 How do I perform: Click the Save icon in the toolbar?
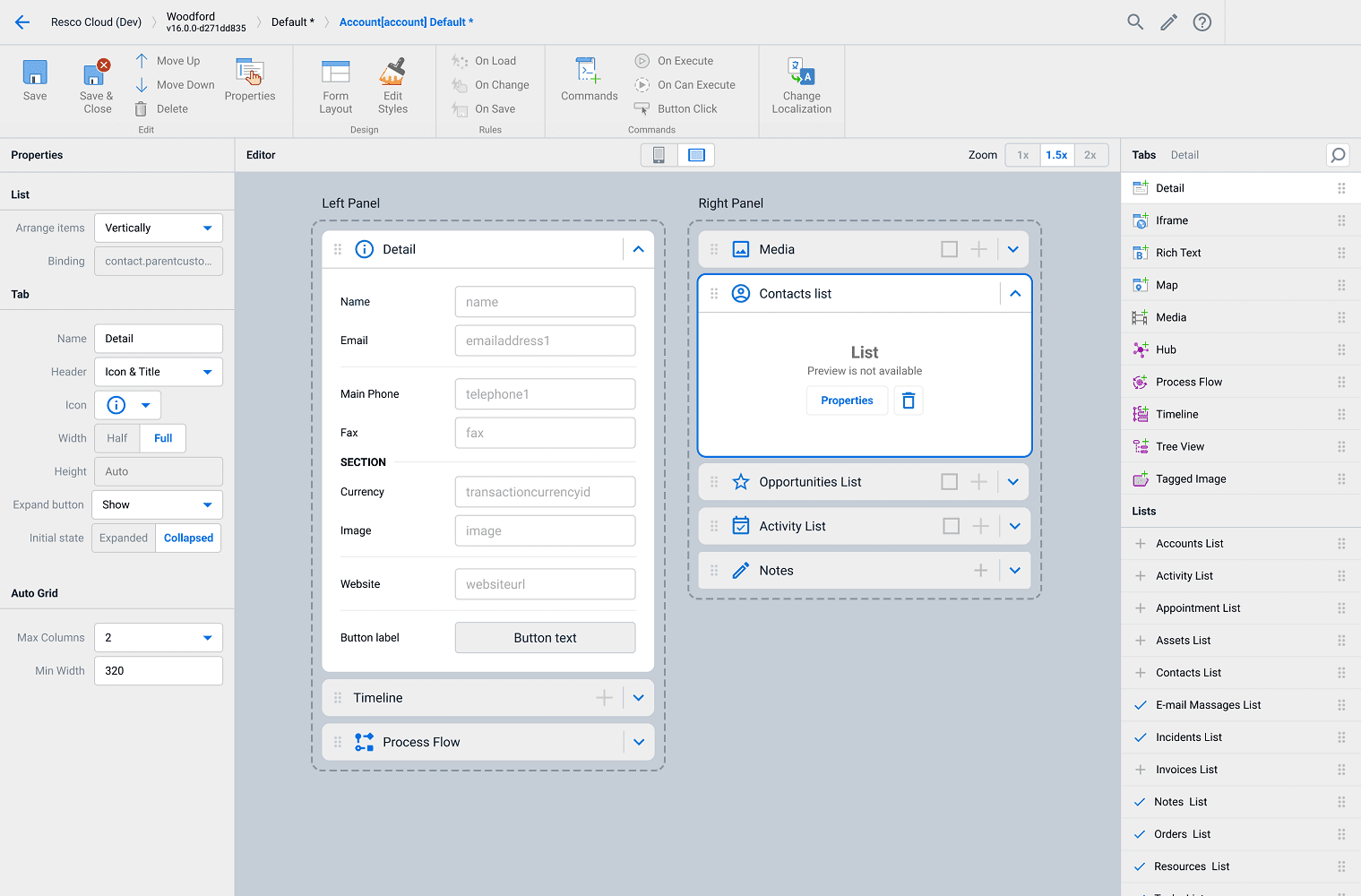[35, 73]
